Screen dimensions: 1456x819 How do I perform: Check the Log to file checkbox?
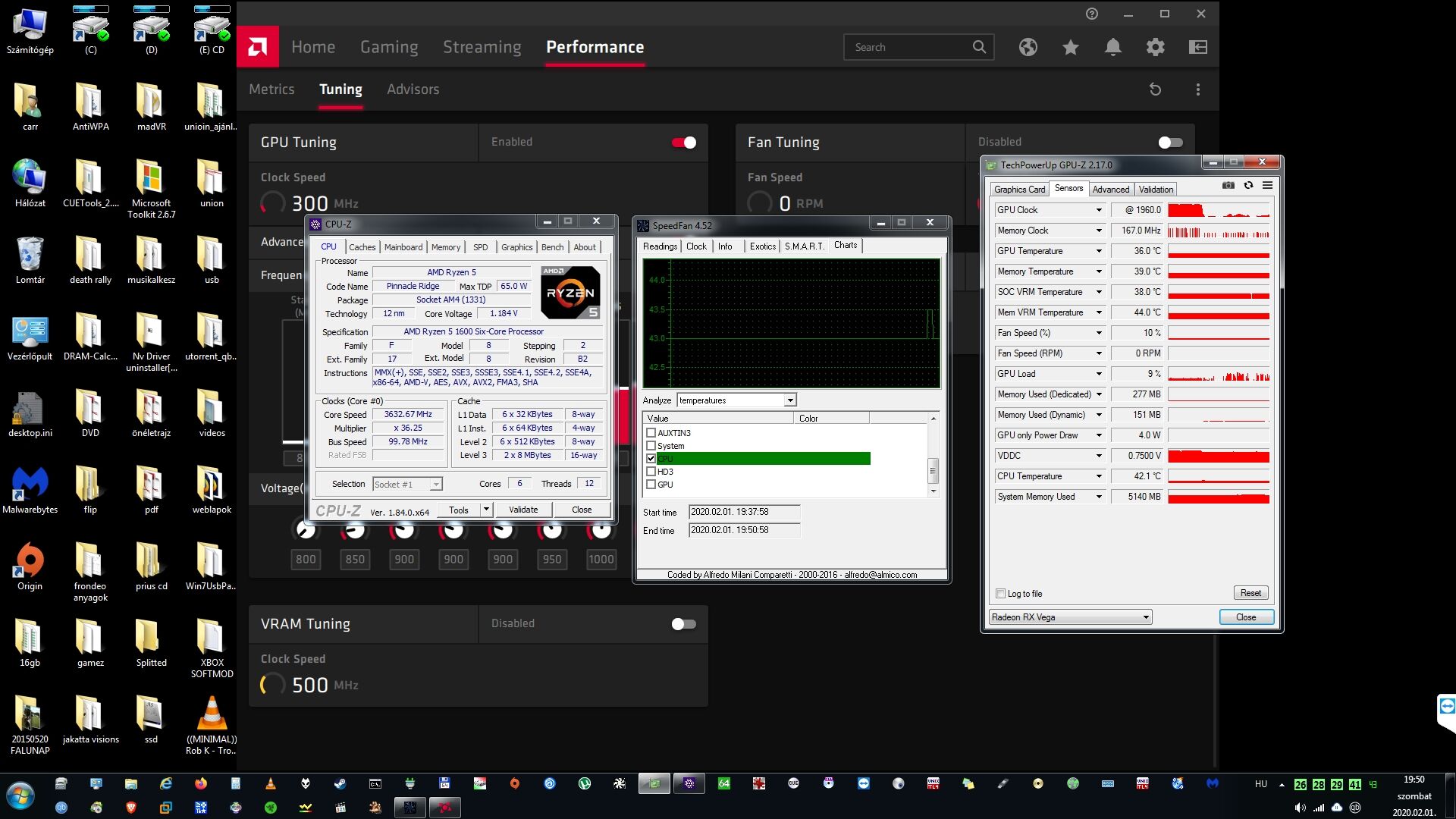point(1001,594)
